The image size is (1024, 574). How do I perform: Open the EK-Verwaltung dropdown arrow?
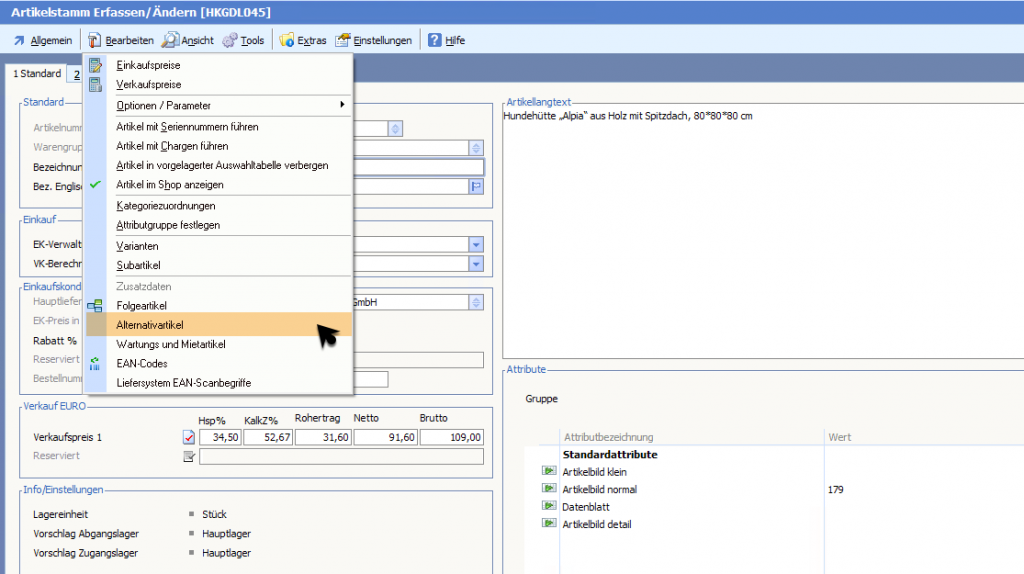tap(476, 245)
